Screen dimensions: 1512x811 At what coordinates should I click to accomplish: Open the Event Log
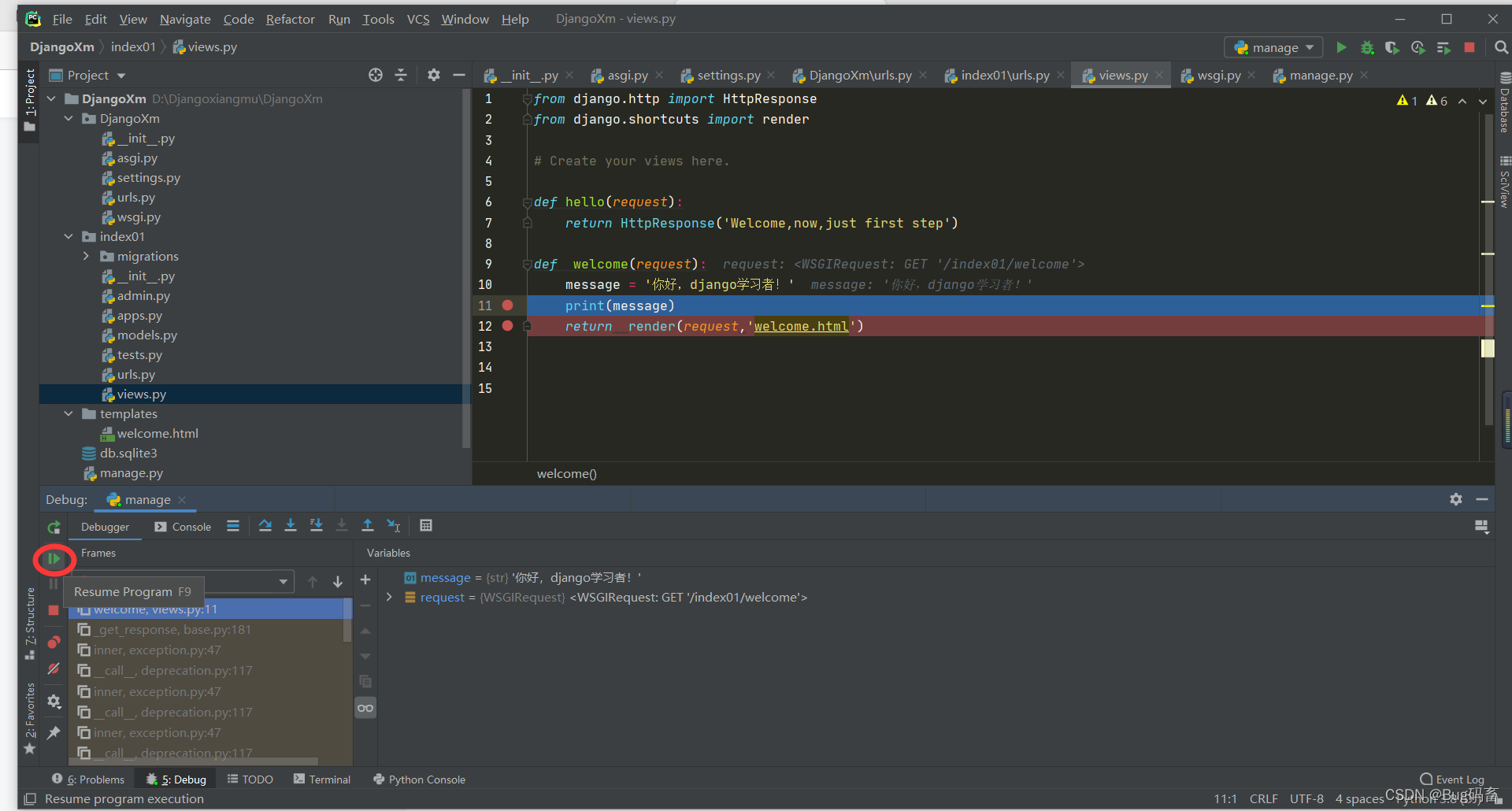[x=1452, y=780]
